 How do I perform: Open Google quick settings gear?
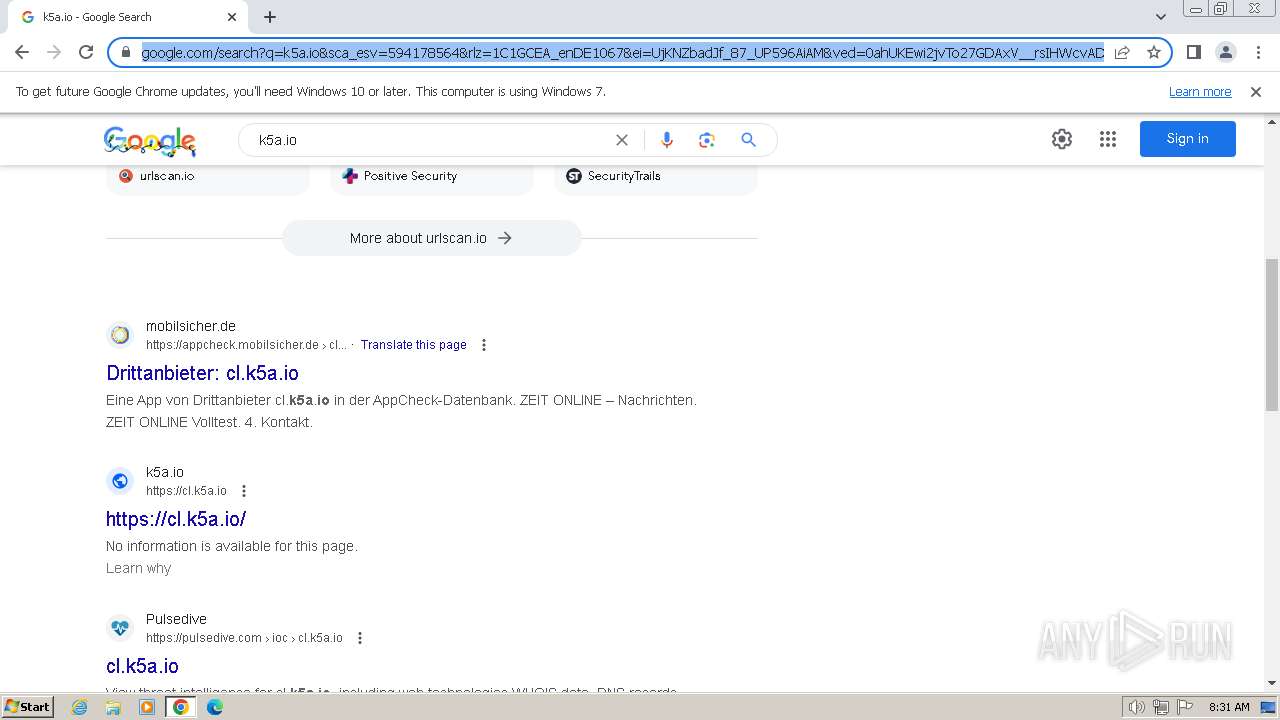pyautogui.click(x=1062, y=139)
